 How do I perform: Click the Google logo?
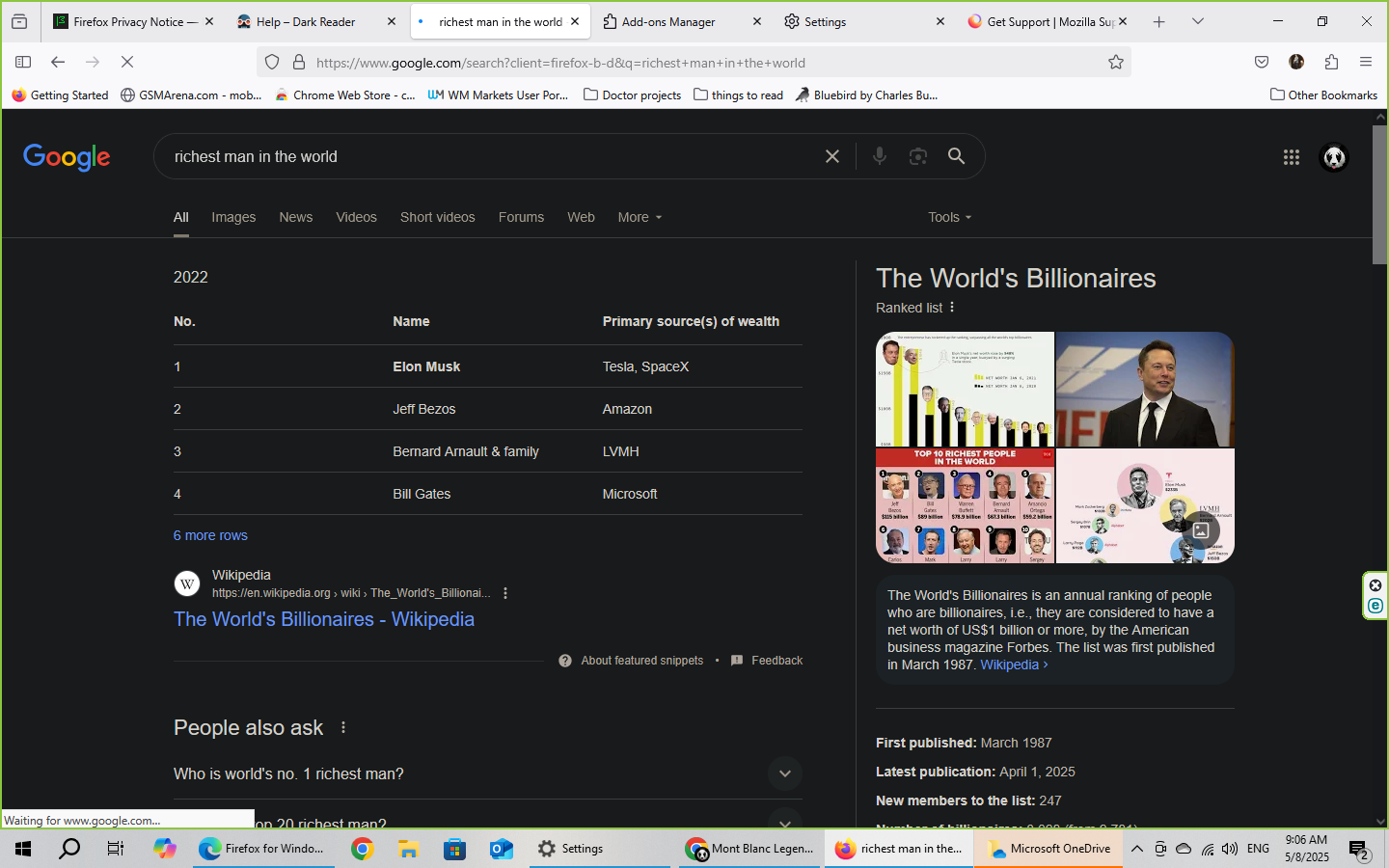coord(67,156)
